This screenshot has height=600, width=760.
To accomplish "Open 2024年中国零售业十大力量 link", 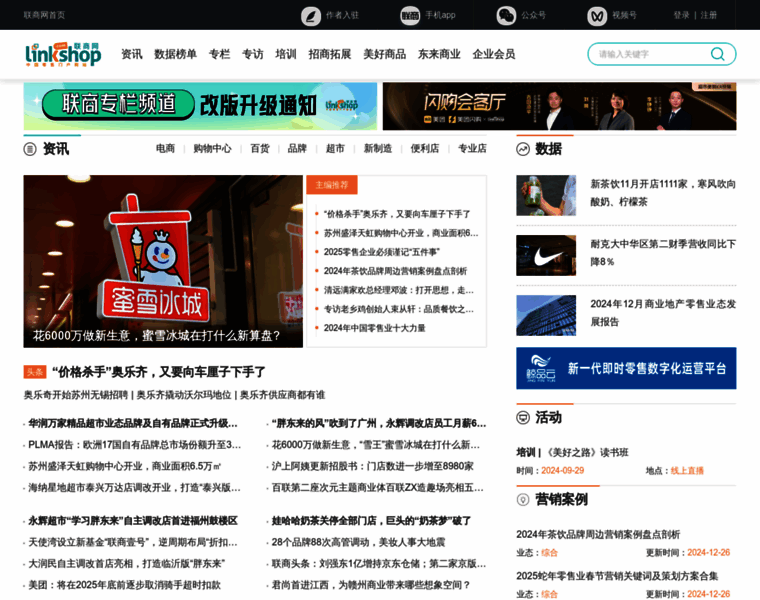I will pos(375,328).
